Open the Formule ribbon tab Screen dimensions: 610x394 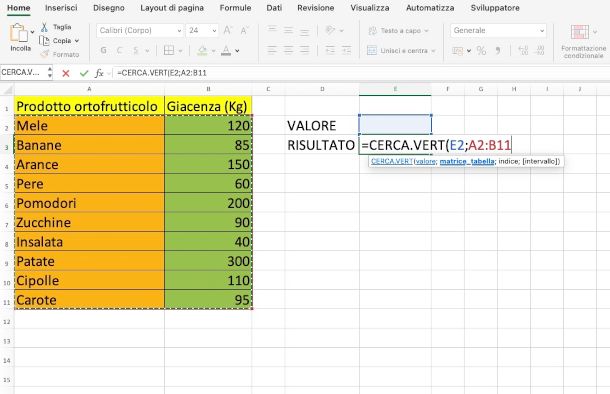[235, 8]
